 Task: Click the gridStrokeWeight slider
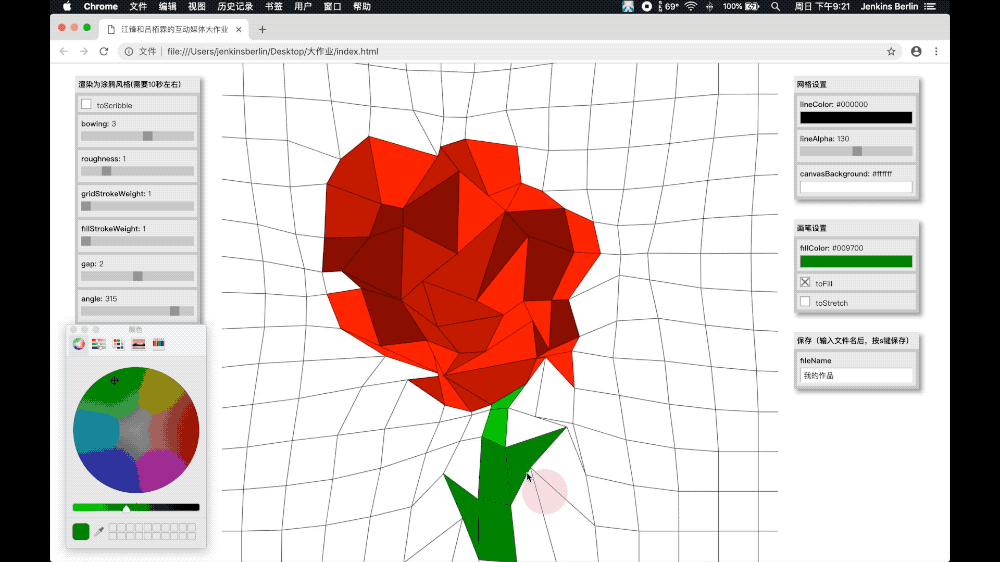[137, 206]
